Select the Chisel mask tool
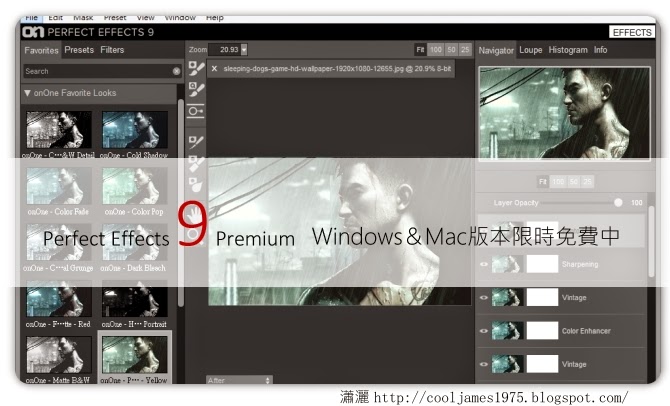The height and width of the screenshot is (406, 670). click(196, 164)
